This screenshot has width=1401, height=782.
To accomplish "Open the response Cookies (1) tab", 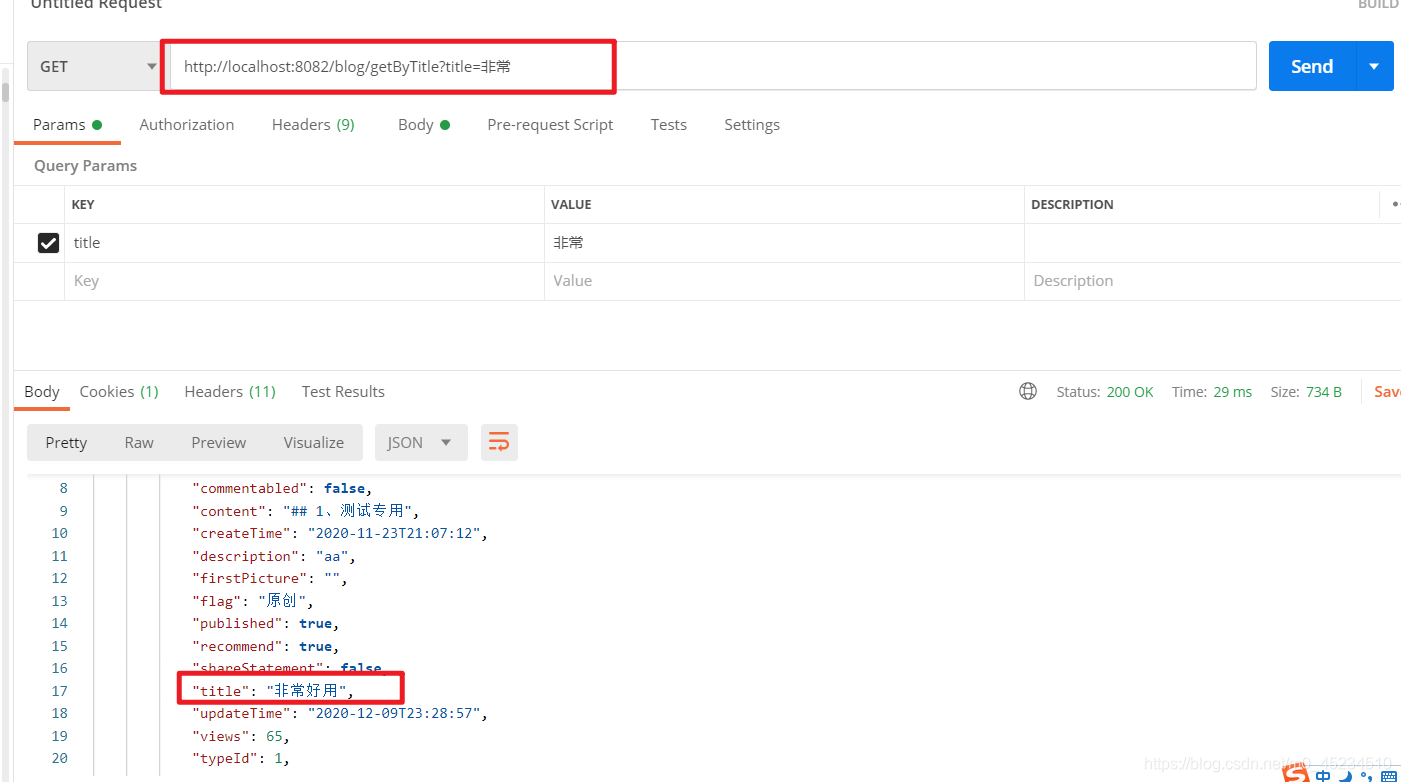I will pos(119,392).
